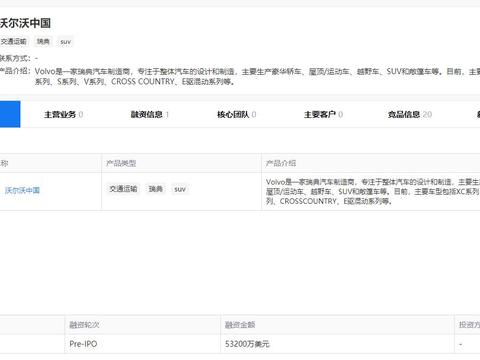The image size is (480, 360).
Task: Click the 交通运输 tag in table row
Action: 123,189
